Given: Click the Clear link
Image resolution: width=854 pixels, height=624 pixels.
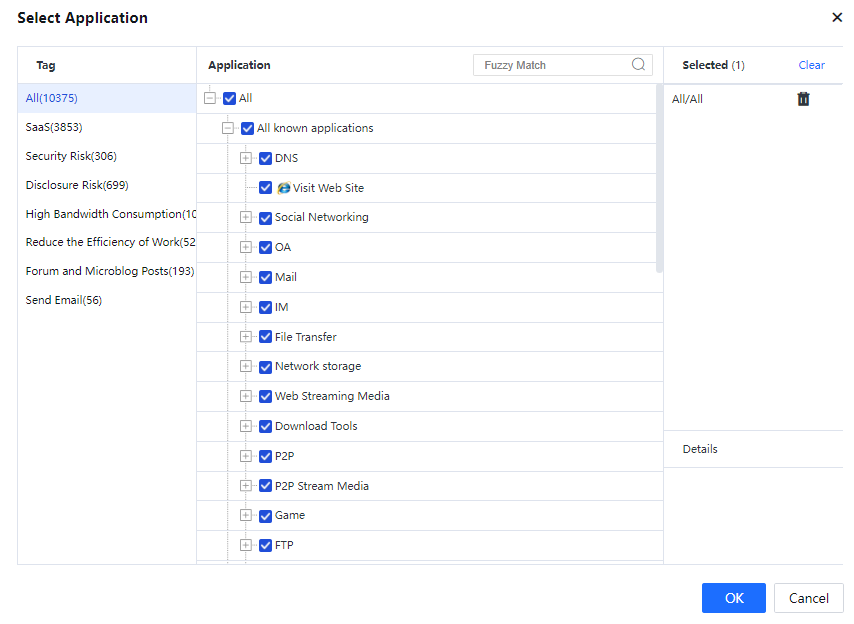Looking at the screenshot, I should 811,65.
